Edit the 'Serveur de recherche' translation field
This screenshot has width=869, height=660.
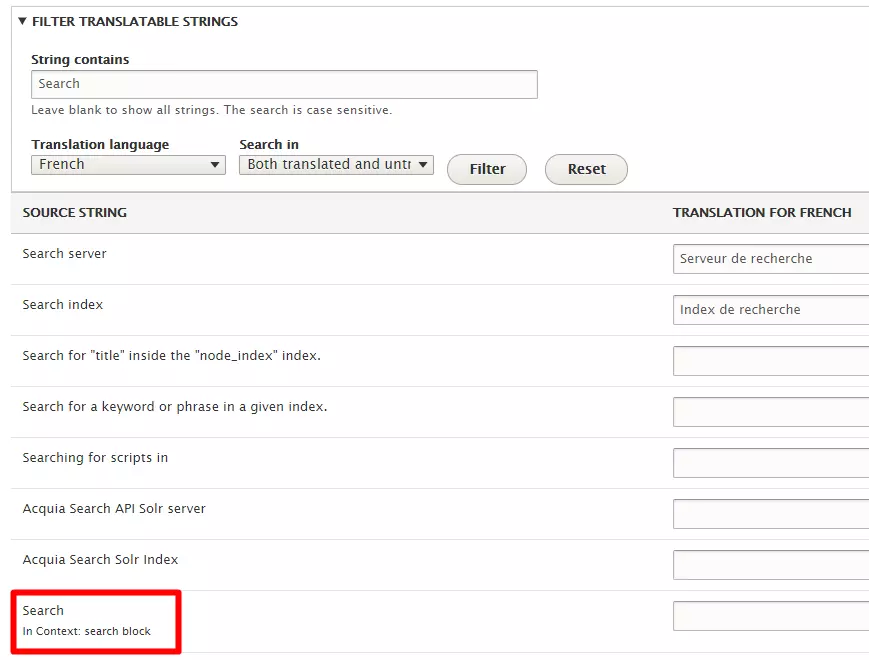pos(770,259)
